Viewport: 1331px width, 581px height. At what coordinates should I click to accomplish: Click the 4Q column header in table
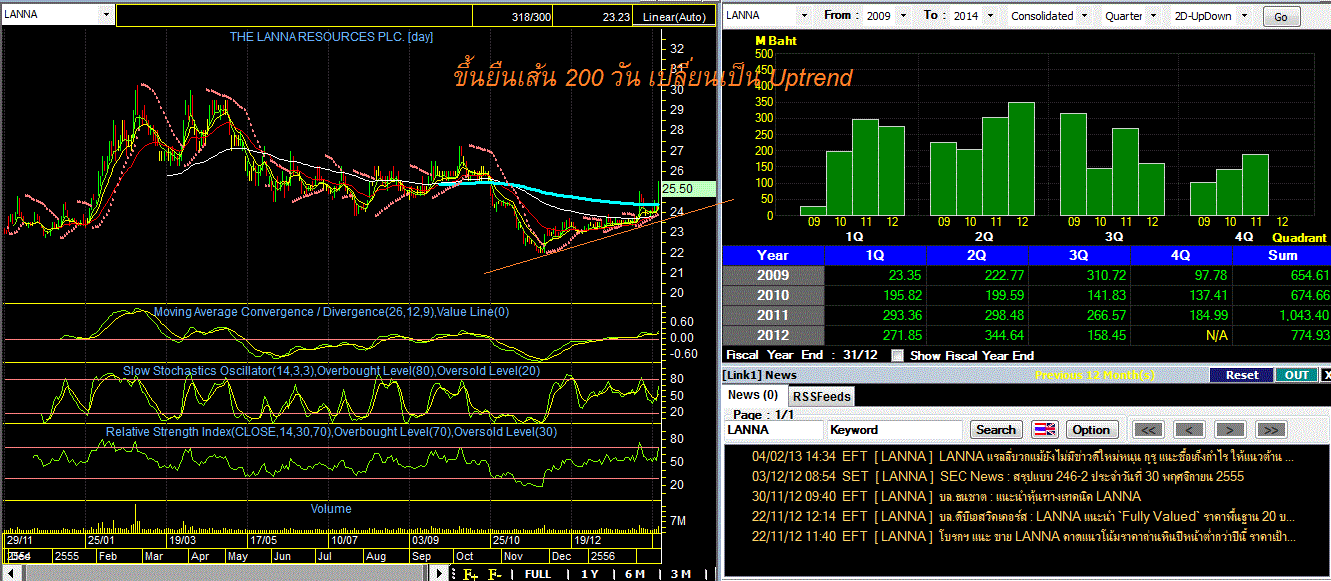[1181, 255]
